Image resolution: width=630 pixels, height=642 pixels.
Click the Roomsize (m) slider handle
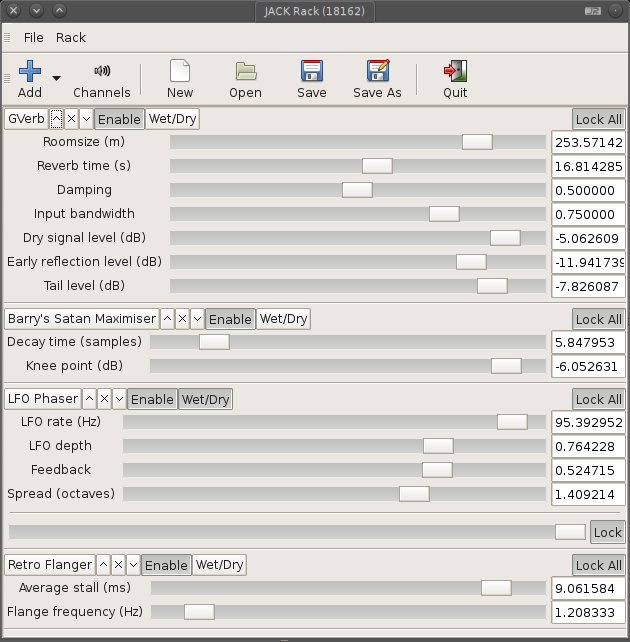pyautogui.click(x=477, y=142)
